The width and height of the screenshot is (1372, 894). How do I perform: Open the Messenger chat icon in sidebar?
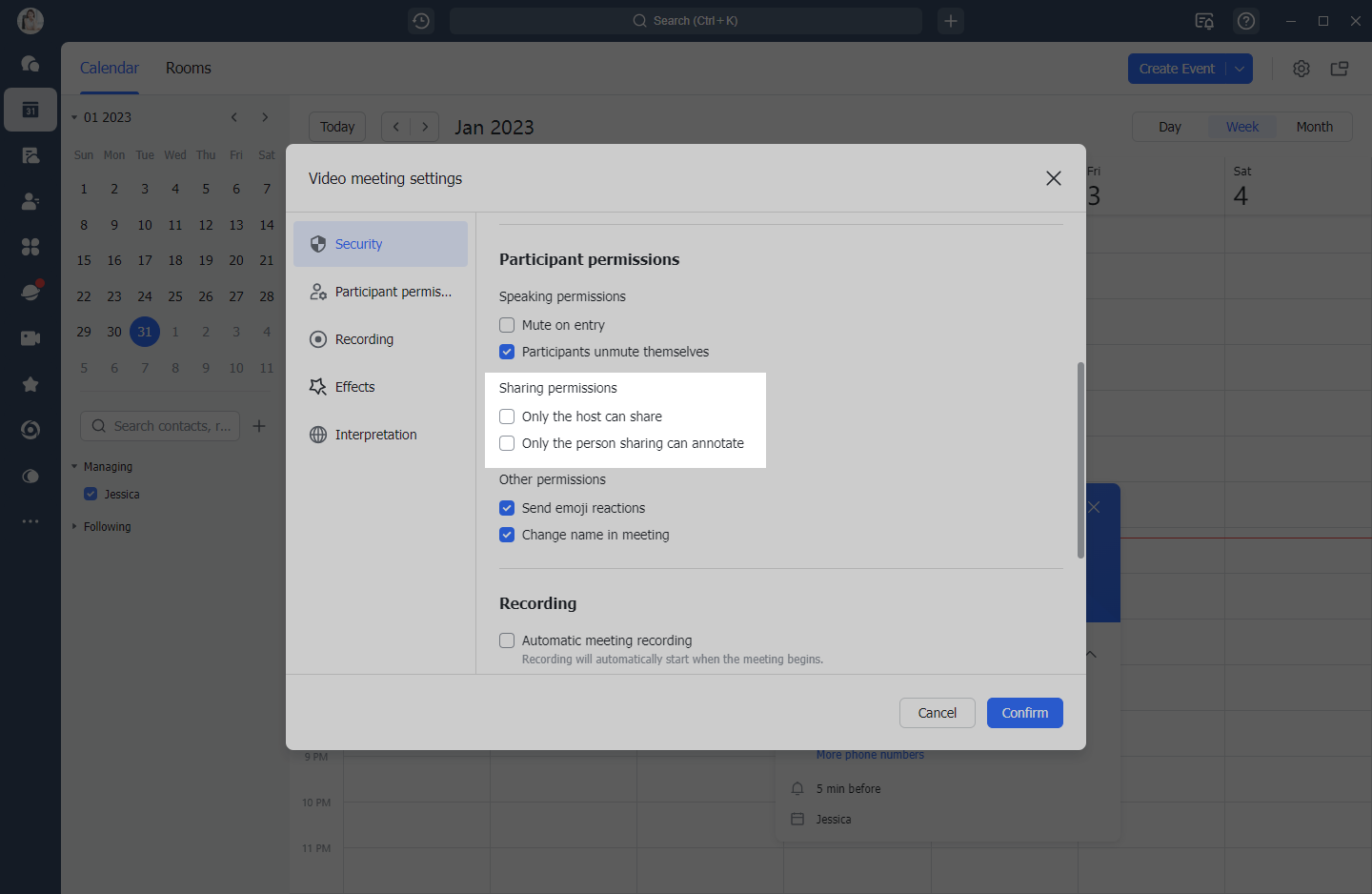pyautogui.click(x=30, y=64)
